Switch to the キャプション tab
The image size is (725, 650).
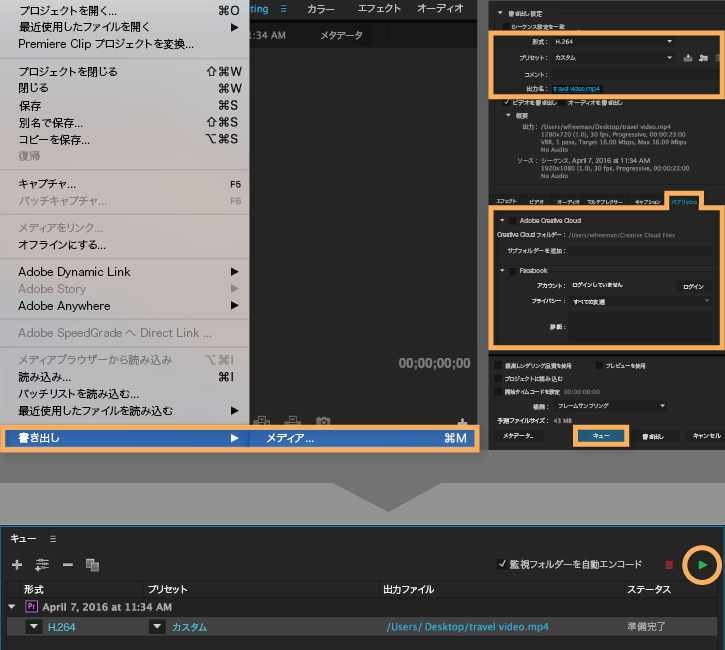coord(648,202)
